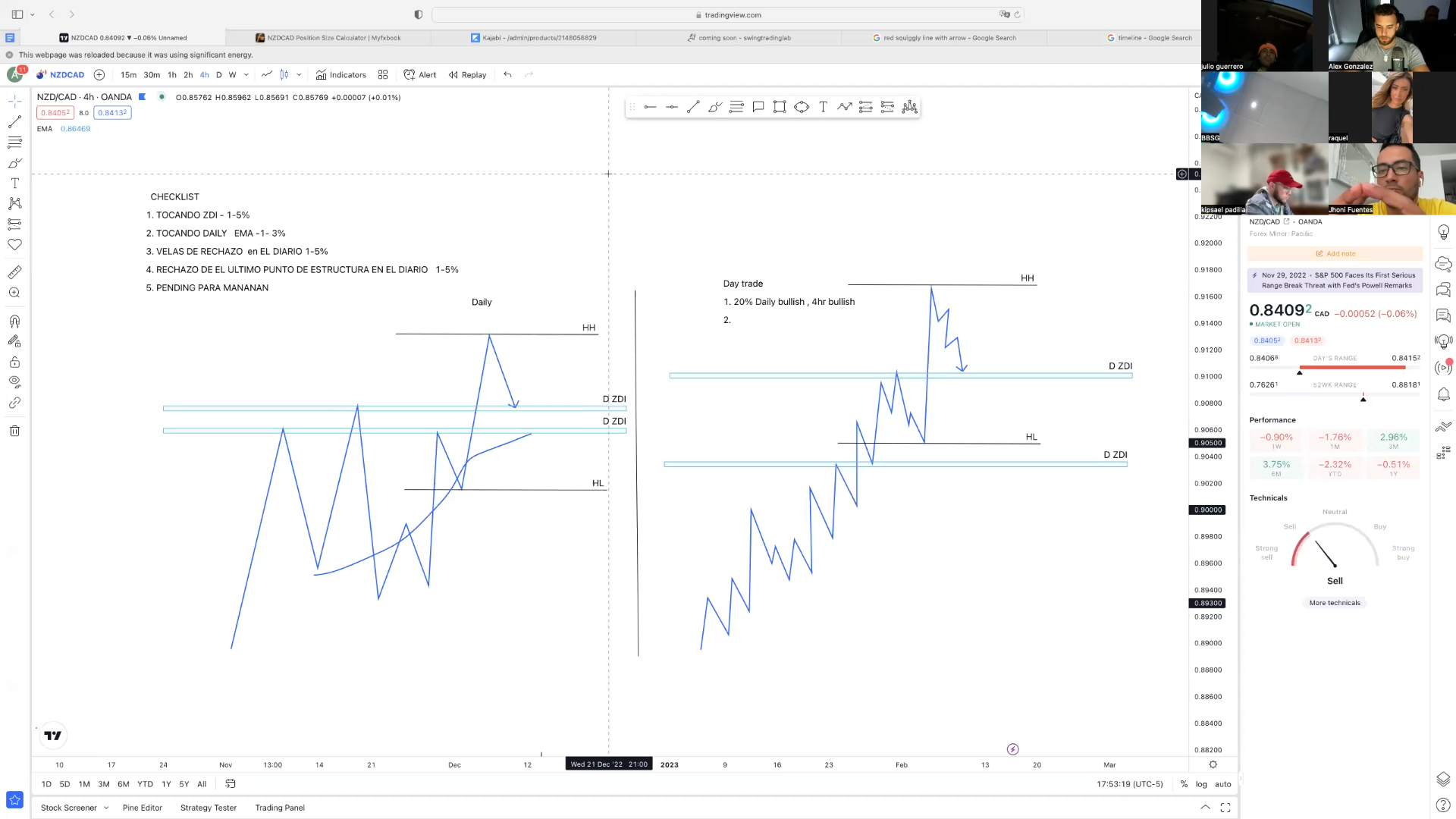Select the text tool in left toolbar

tap(14, 184)
